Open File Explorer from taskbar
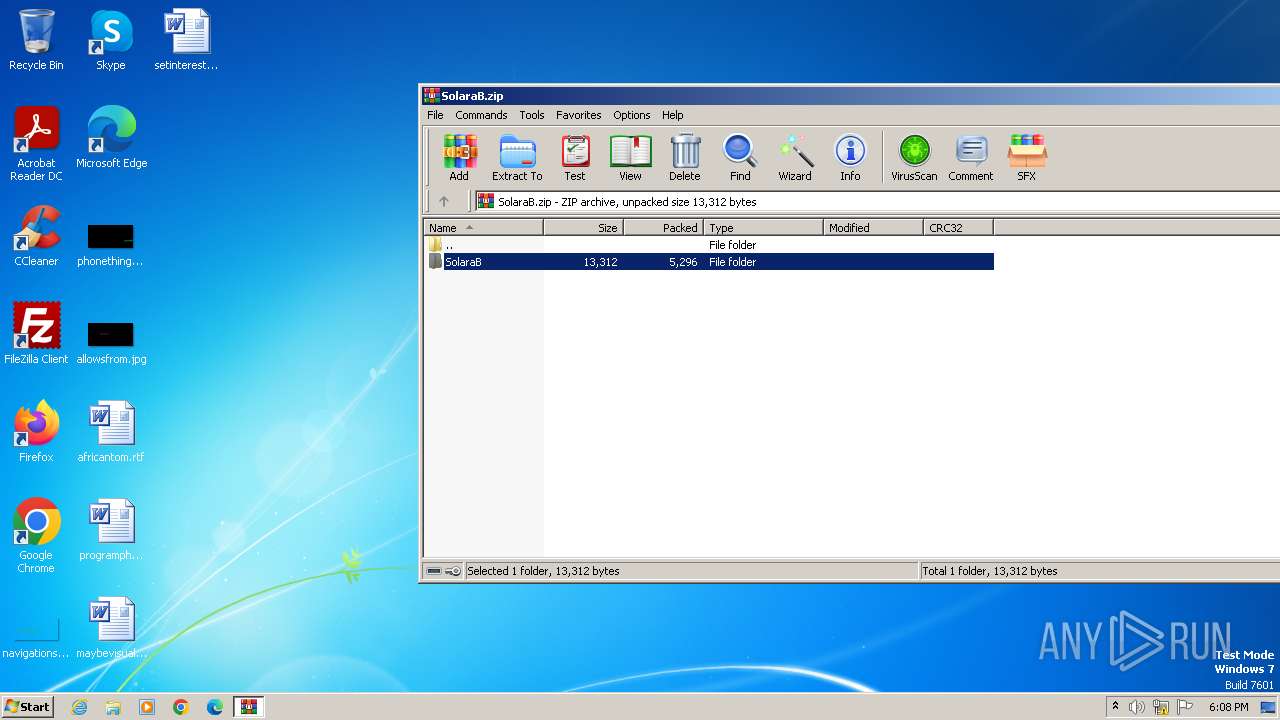1280x720 pixels. coord(113,707)
